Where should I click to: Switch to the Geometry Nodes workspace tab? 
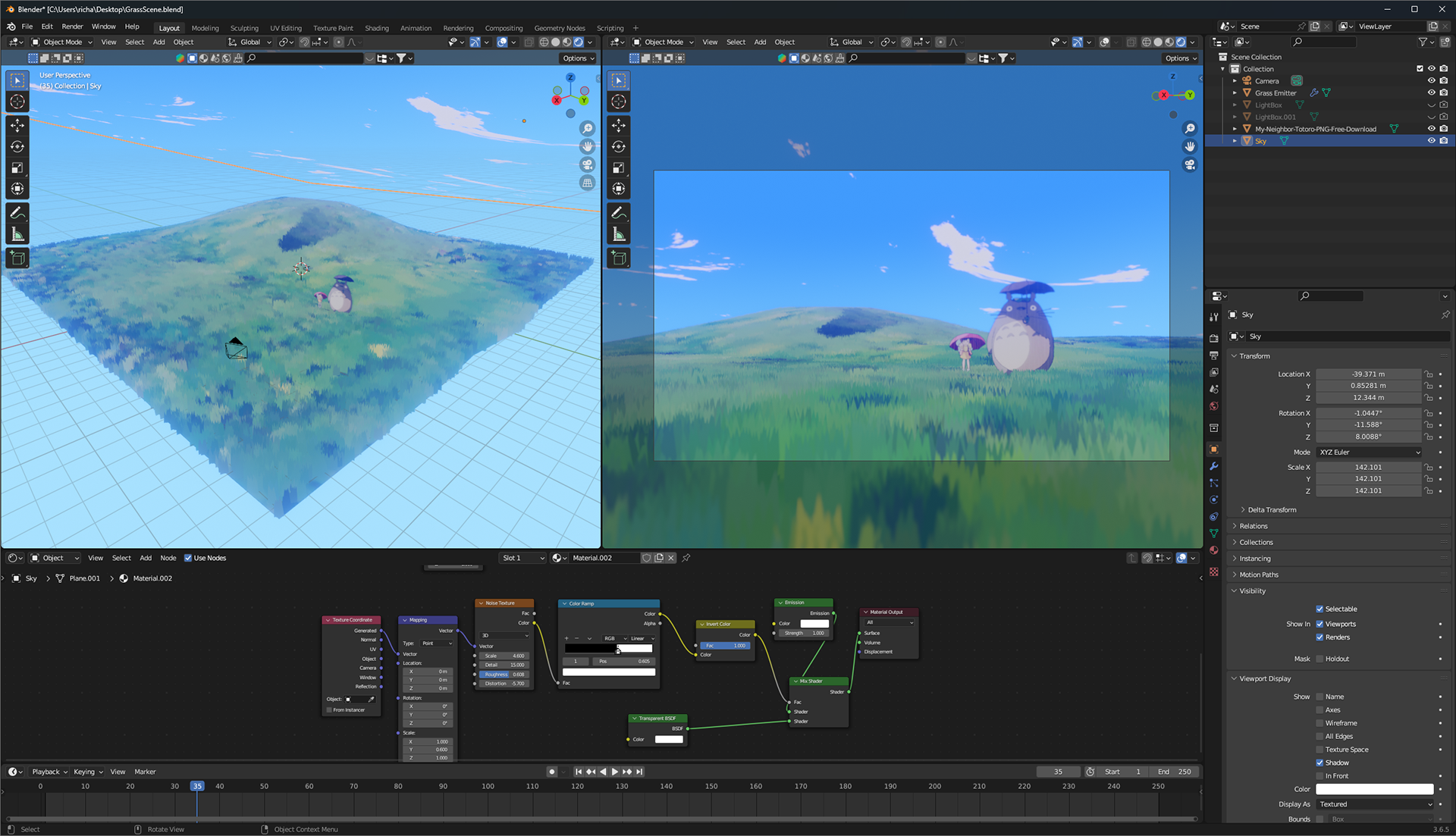click(x=559, y=28)
